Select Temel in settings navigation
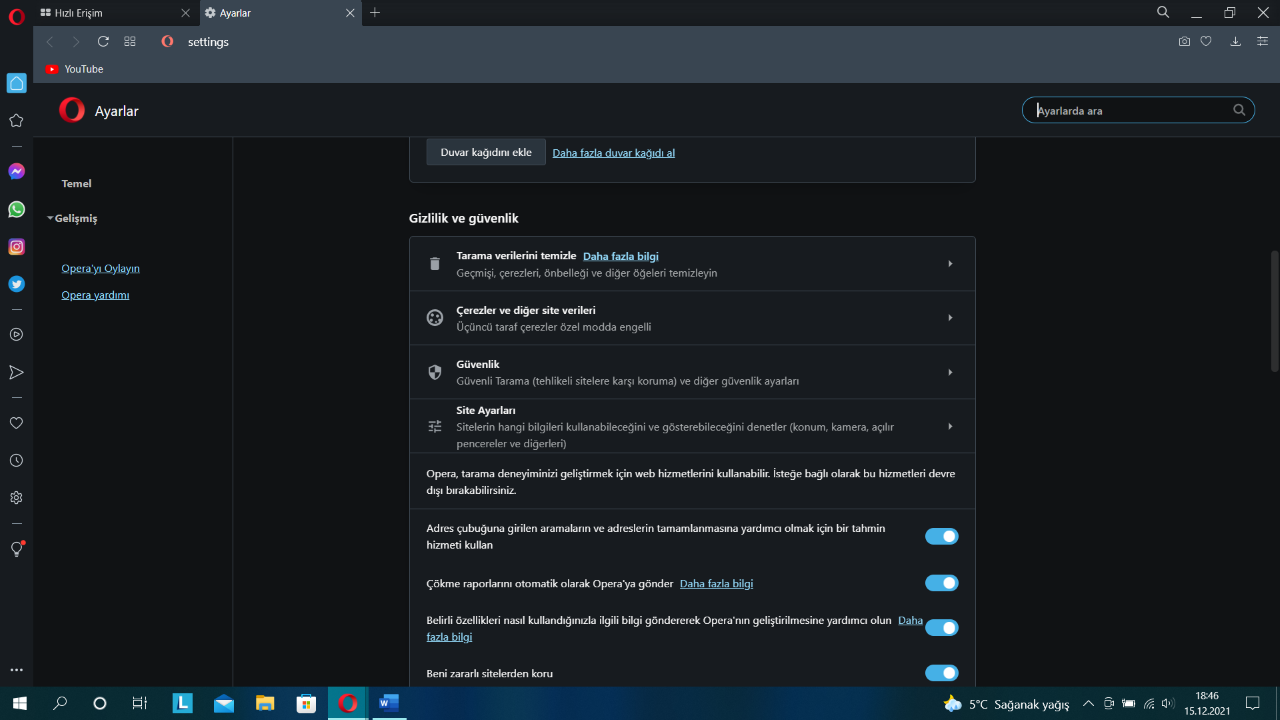The height and width of the screenshot is (720, 1280). pos(76,184)
